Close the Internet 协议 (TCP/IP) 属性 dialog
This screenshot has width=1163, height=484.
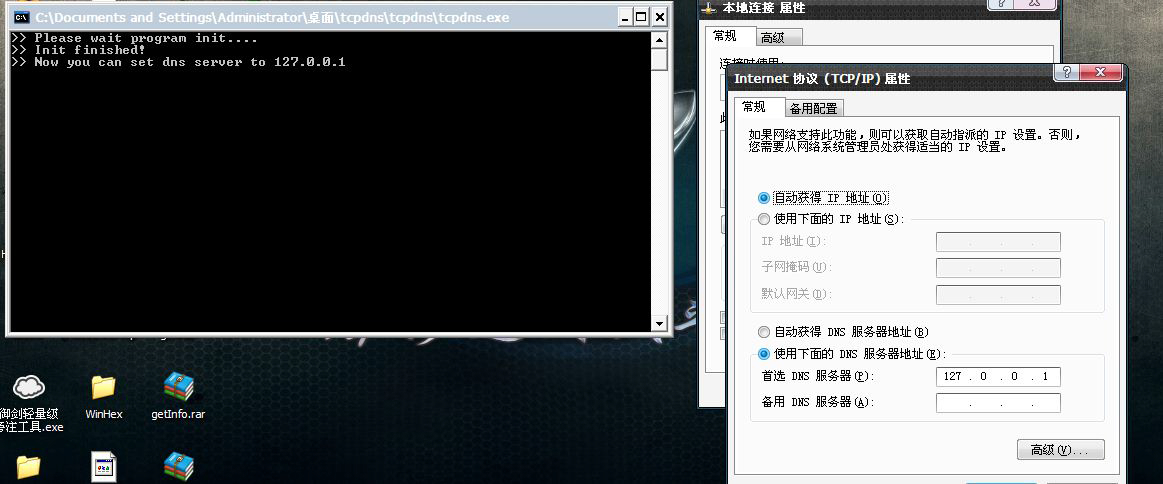tap(1101, 73)
